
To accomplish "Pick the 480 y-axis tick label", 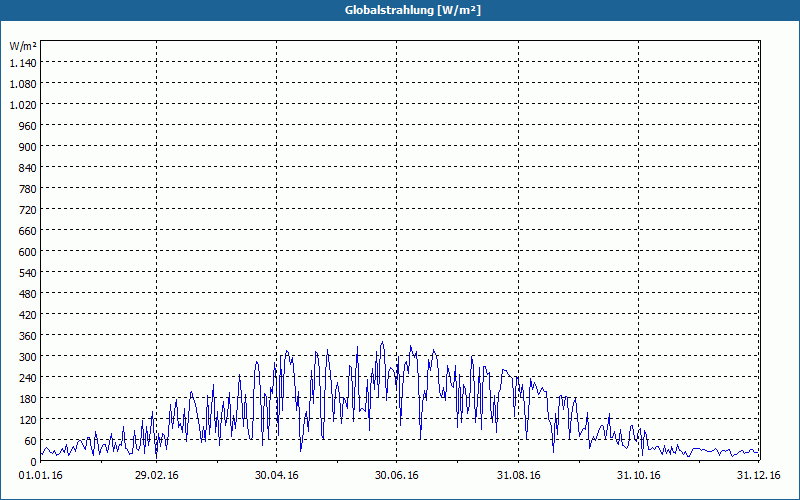I will tap(28, 294).
